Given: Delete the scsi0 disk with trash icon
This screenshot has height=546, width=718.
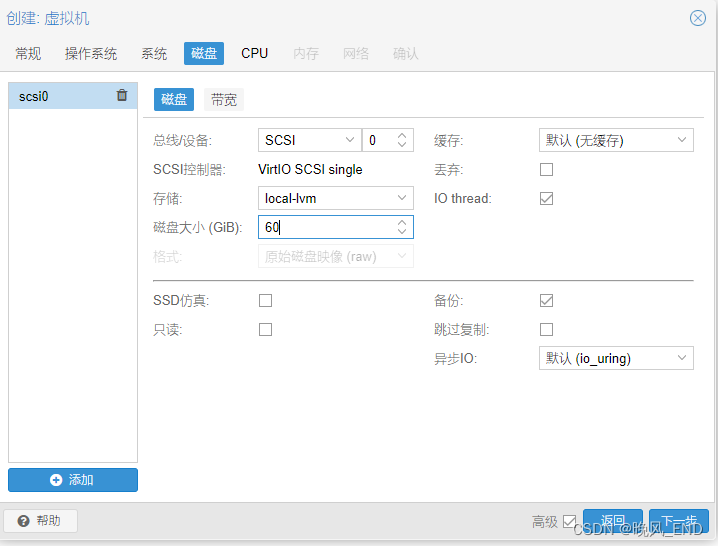Looking at the screenshot, I should (122, 95).
